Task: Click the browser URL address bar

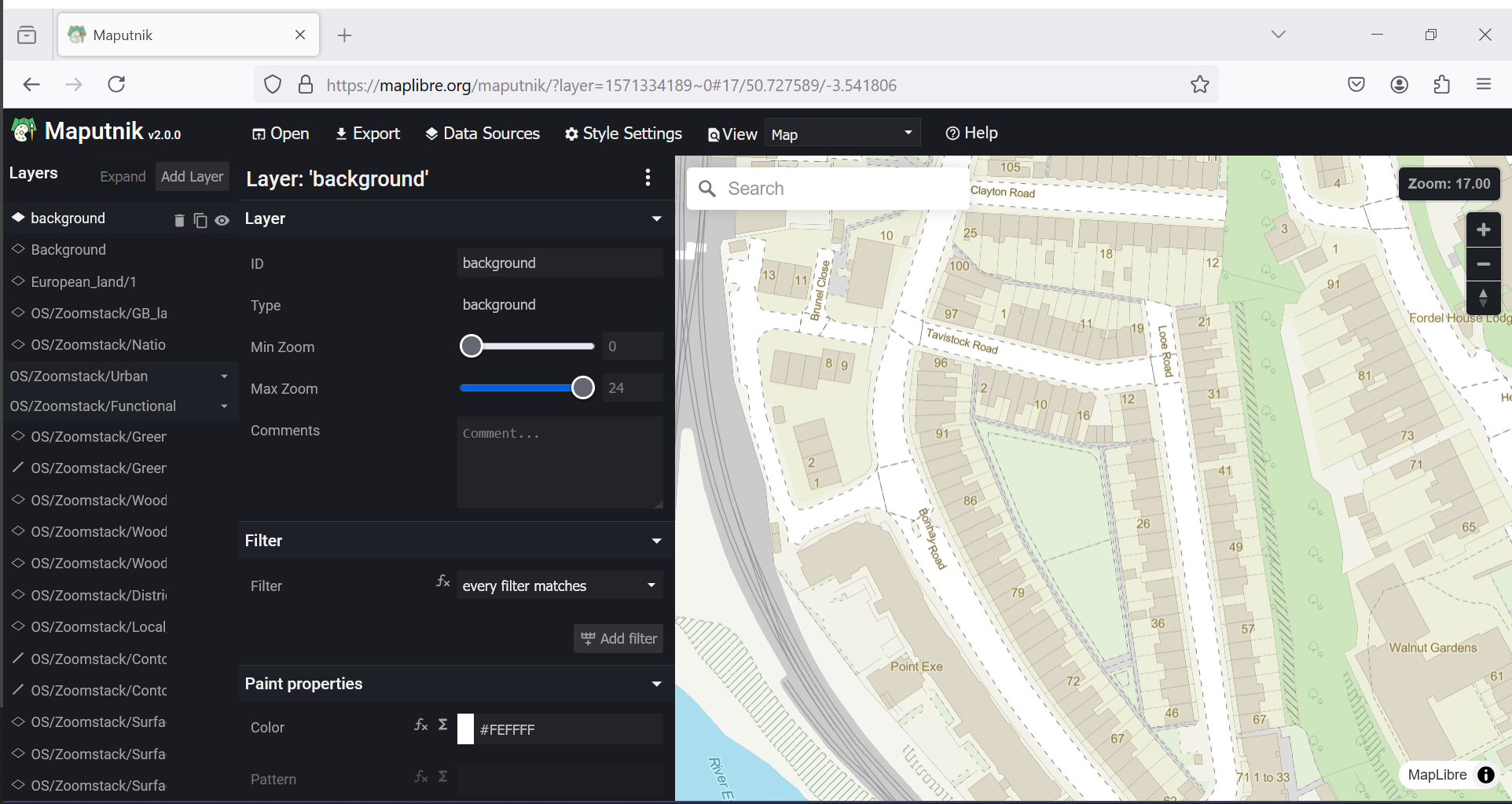Action: coord(736,84)
